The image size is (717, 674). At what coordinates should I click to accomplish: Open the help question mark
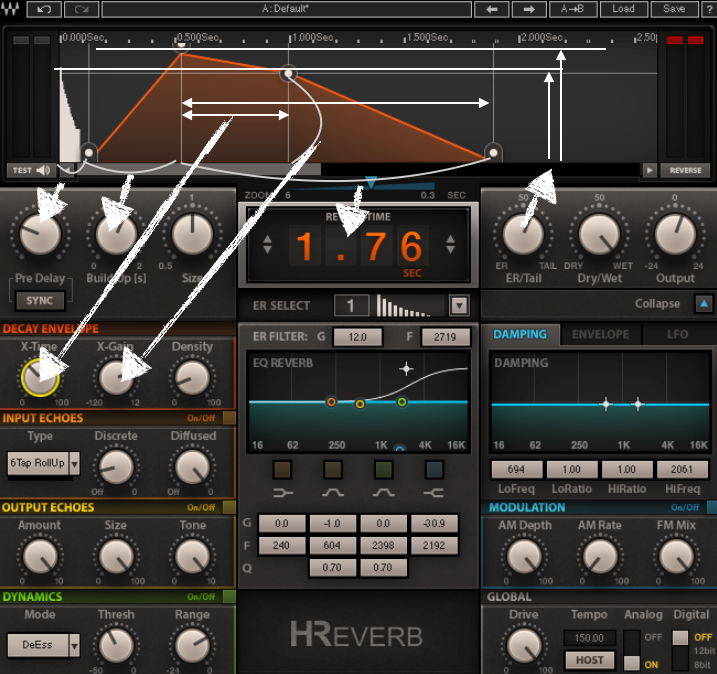710,9
